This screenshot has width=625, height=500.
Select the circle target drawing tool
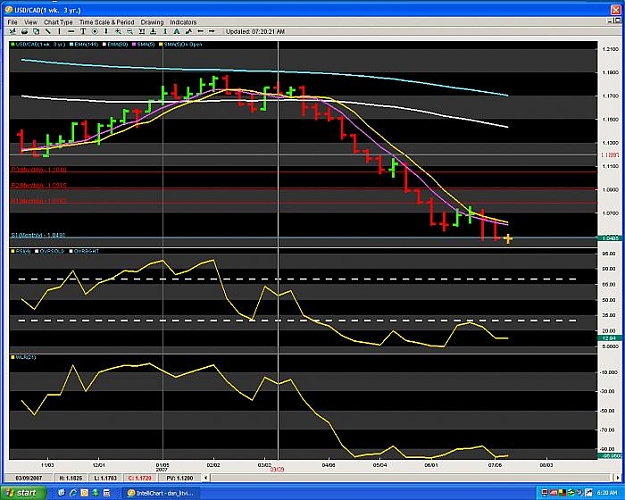coord(95,31)
